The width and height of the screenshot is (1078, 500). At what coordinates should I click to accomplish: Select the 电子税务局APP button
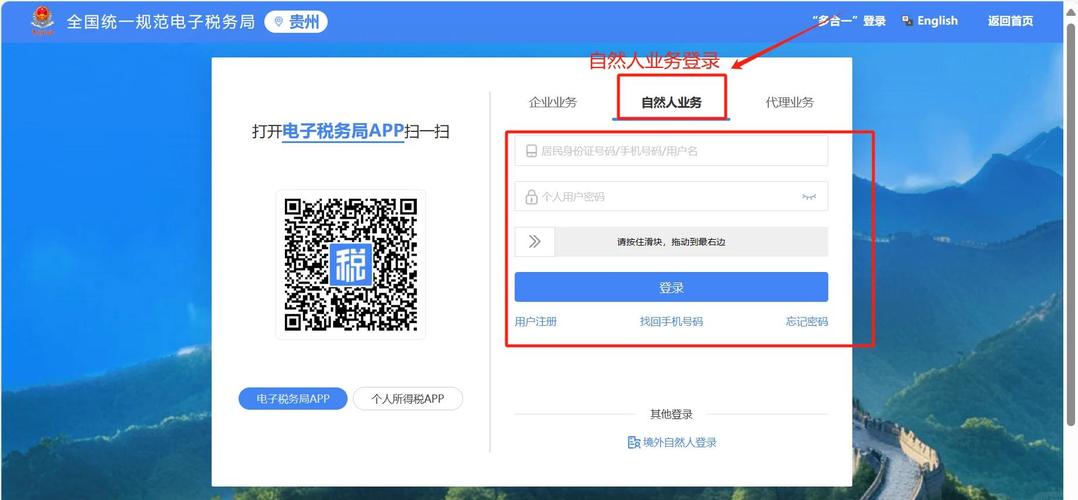point(293,398)
